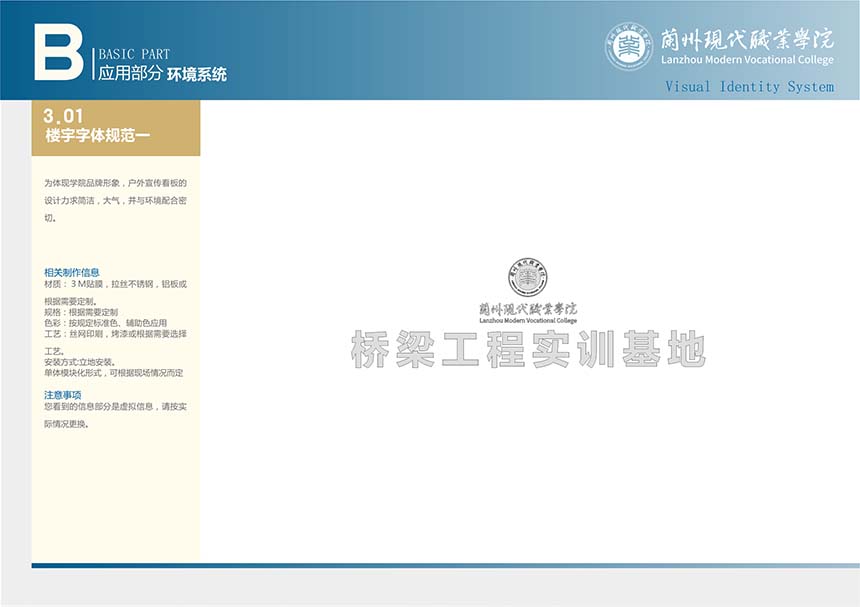
Task: Click the 色彩 color specification line
Action: 104,323
